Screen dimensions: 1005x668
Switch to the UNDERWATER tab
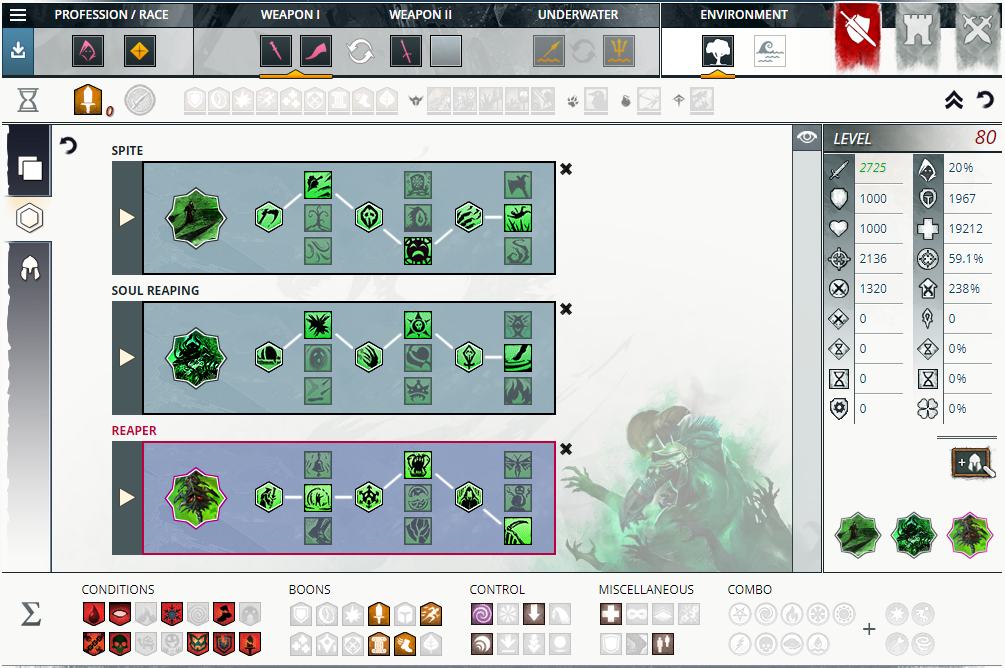(x=576, y=14)
